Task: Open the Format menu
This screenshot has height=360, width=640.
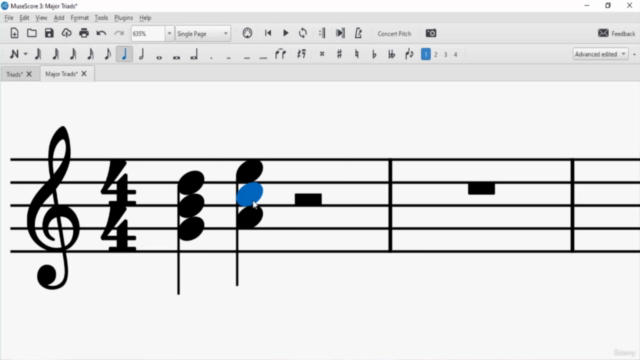Action: [x=80, y=18]
